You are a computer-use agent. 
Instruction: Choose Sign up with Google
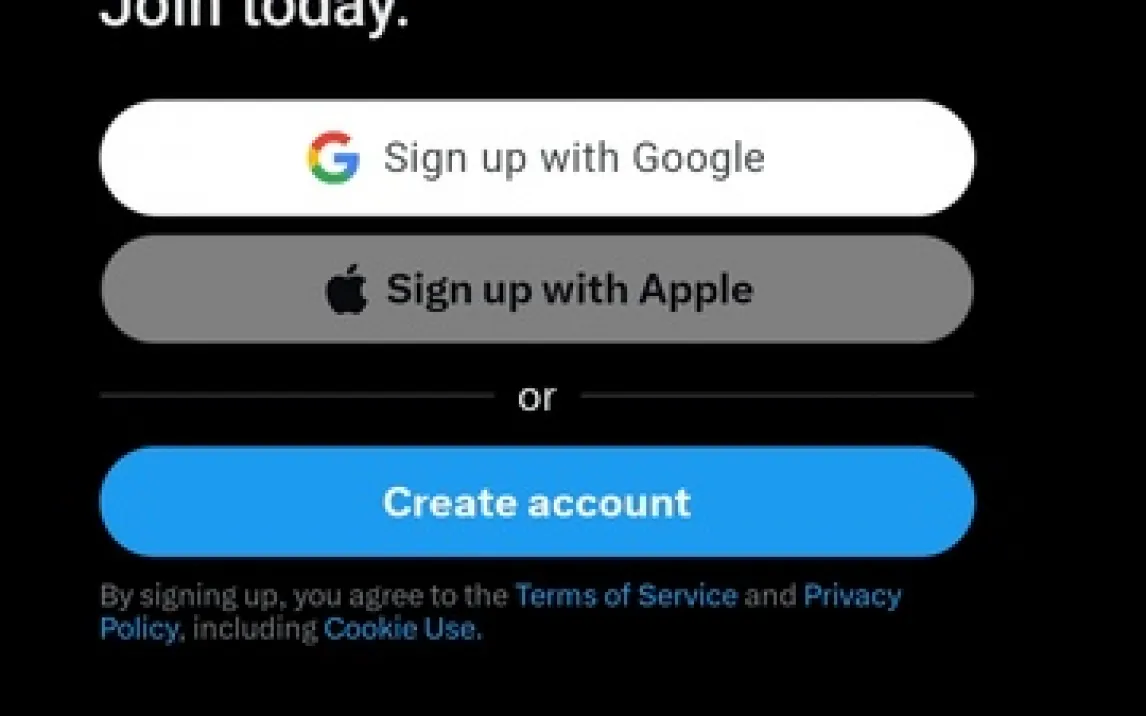click(x=537, y=158)
